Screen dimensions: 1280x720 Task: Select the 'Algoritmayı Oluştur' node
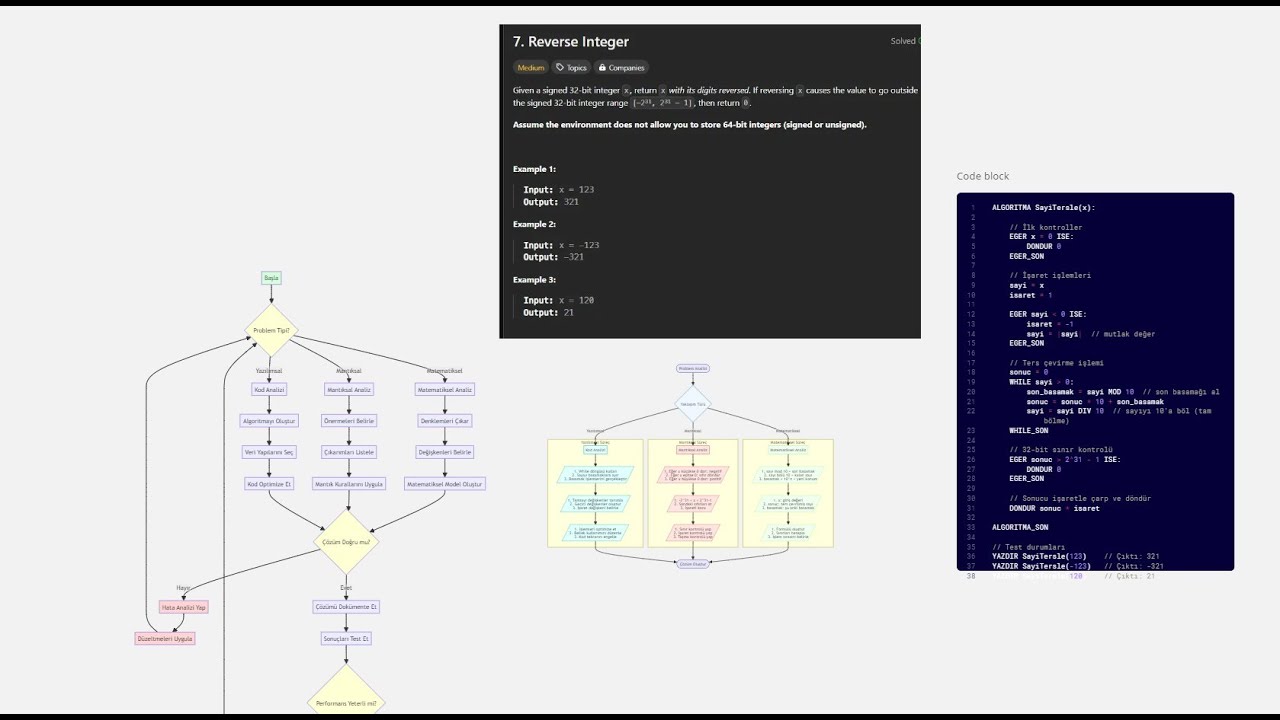click(269, 422)
